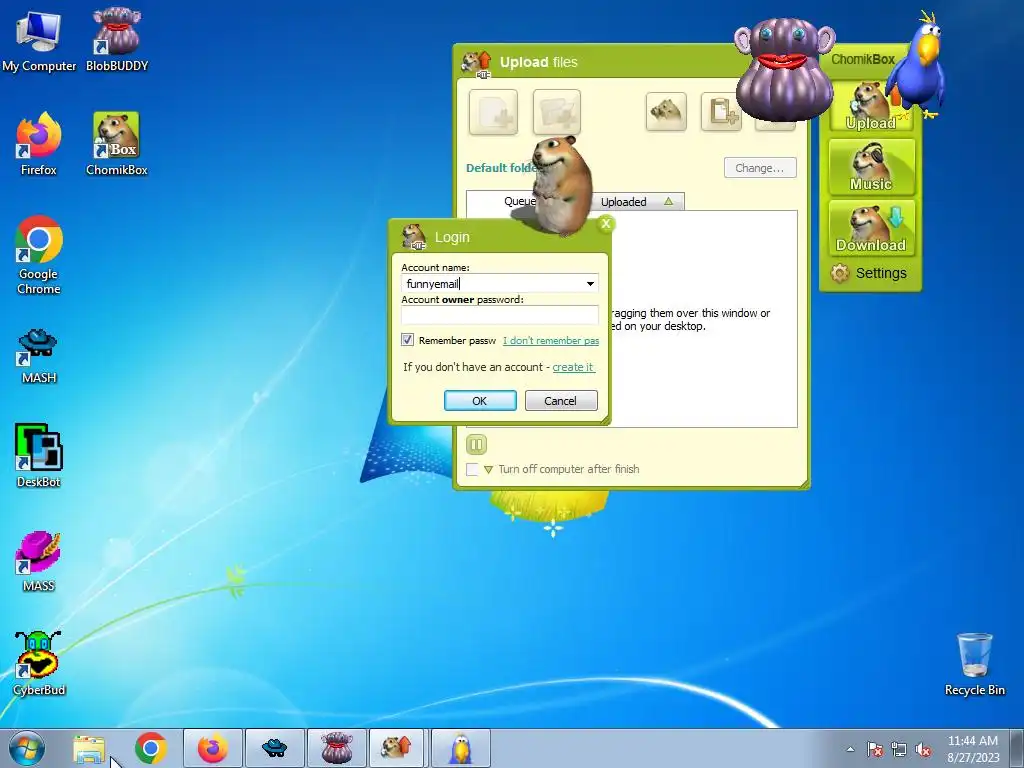The width and height of the screenshot is (1024, 768).
Task: Open the MASH desktop shortcut
Action: click(x=39, y=357)
